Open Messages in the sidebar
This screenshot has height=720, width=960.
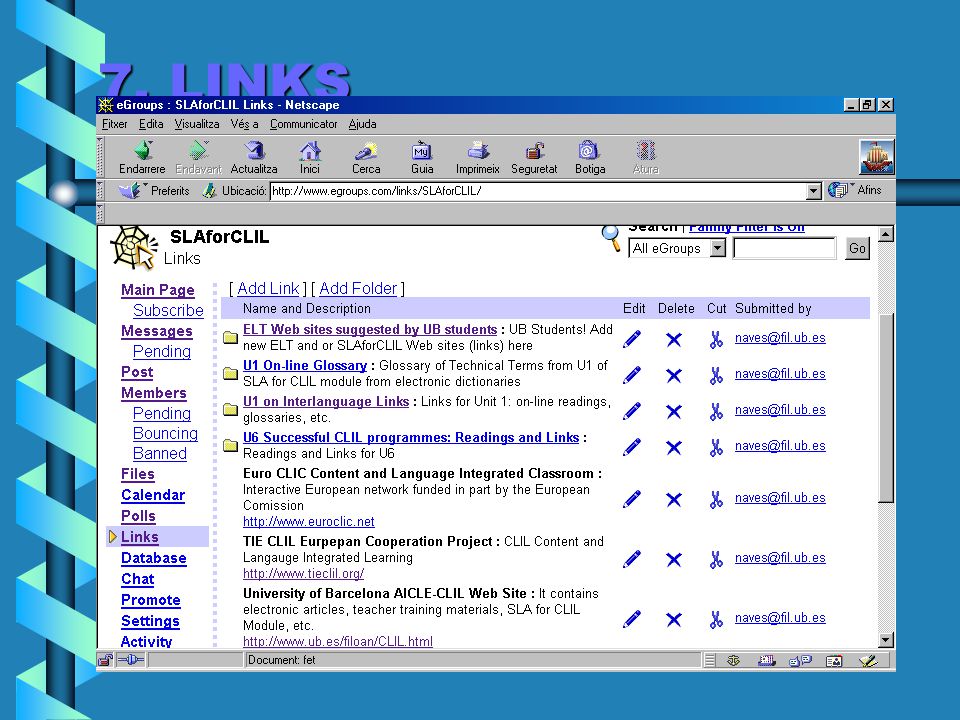pos(157,331)
